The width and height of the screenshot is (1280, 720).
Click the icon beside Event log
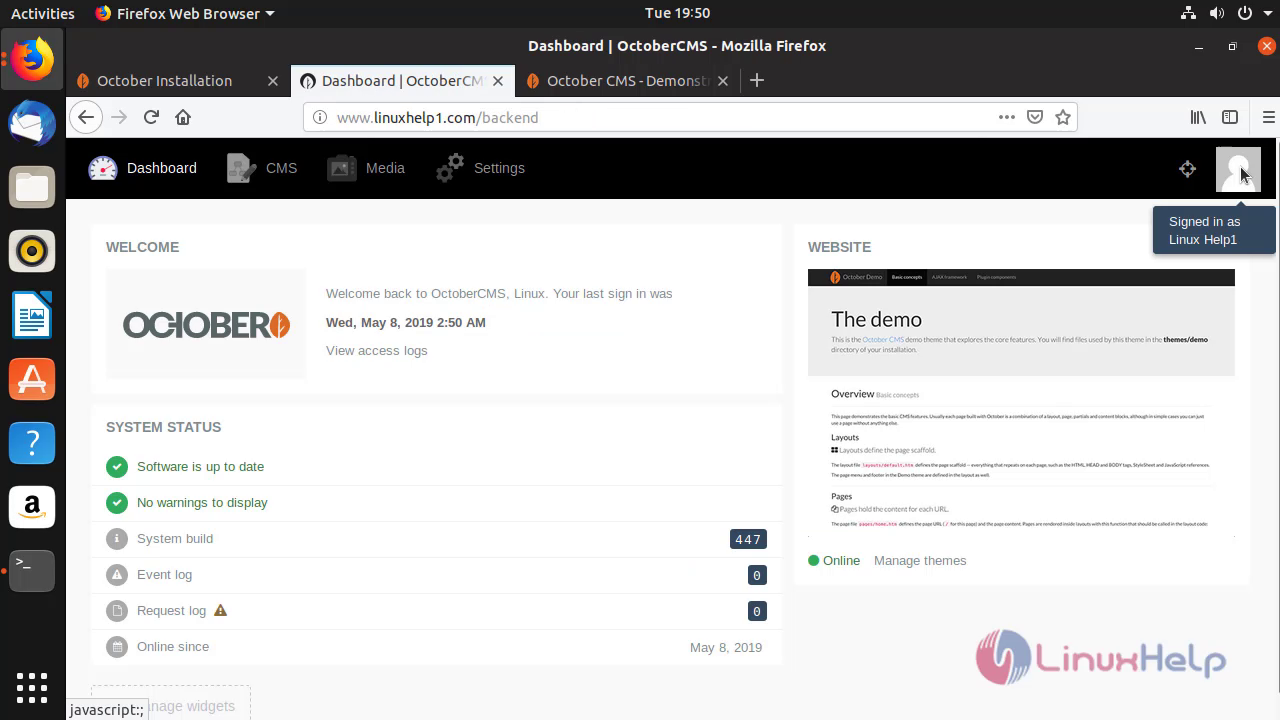point(117,574)
